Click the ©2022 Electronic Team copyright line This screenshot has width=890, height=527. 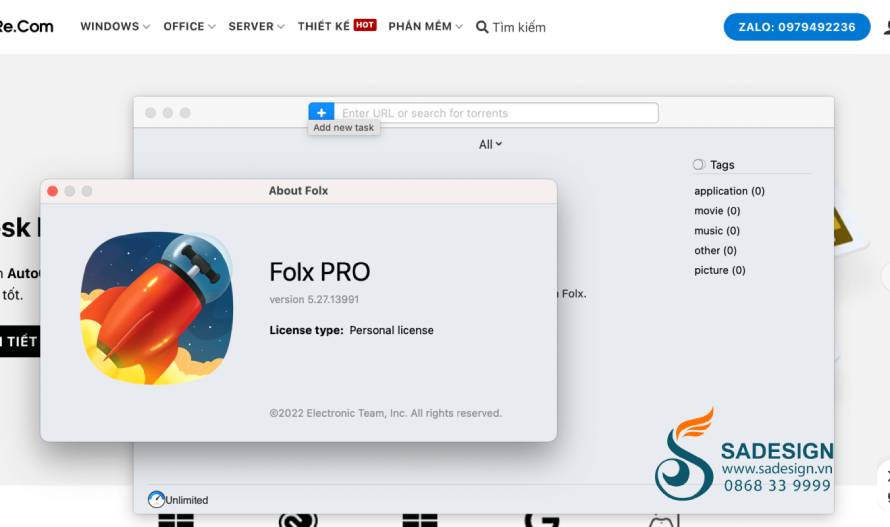[x=385, y=413]
